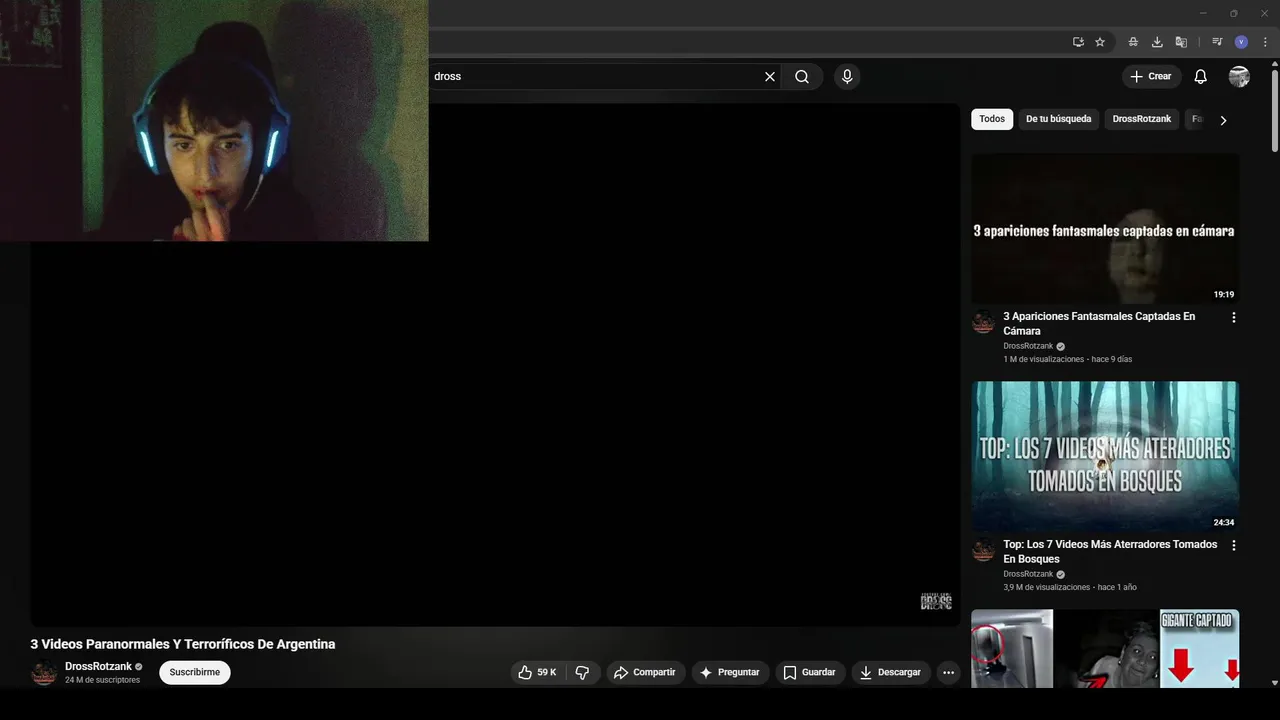Open options for Top 7 Videos Bosques video
Image resolution: width=1280 pixels, height=720 pixels.
(1233, 545)
